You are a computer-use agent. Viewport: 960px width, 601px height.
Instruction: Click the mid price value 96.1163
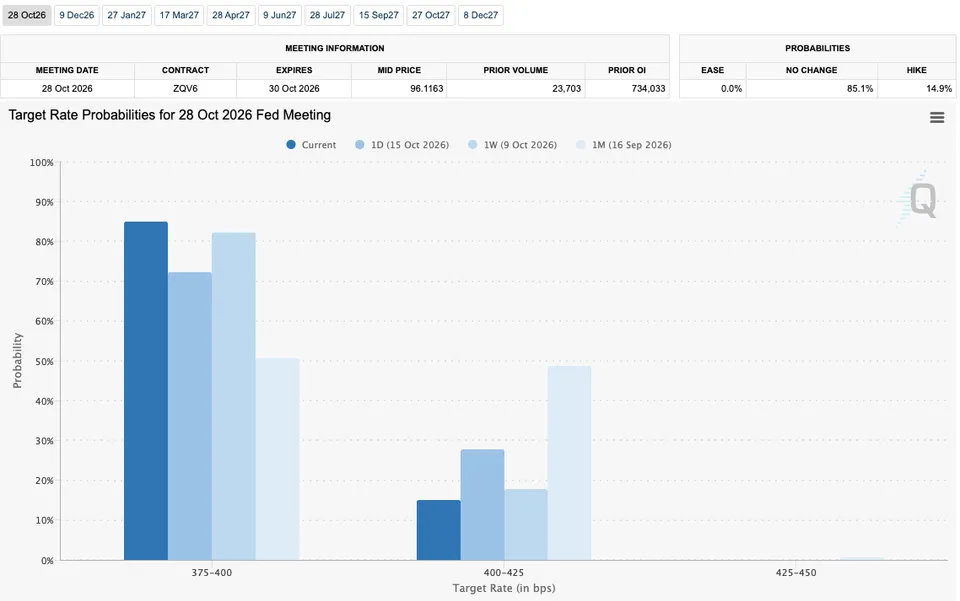[426, 89]
